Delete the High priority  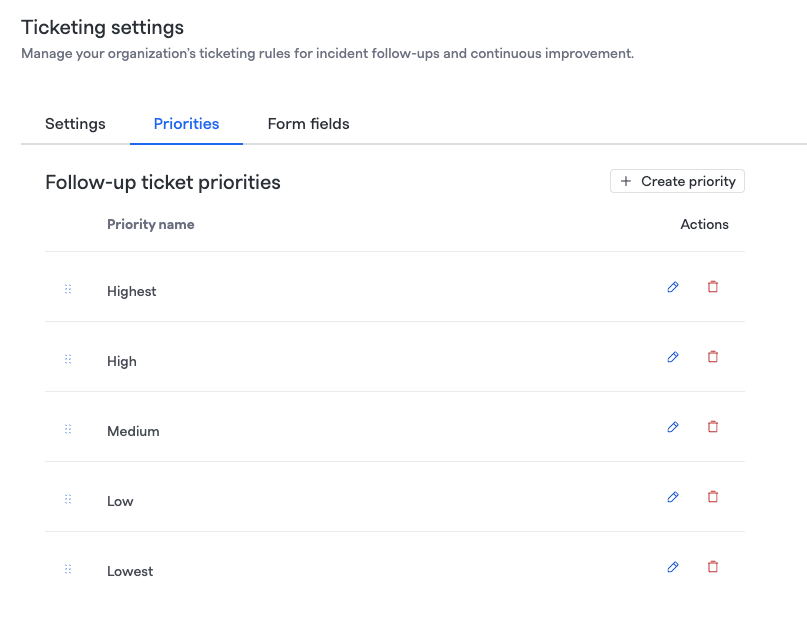coord(713,357)
